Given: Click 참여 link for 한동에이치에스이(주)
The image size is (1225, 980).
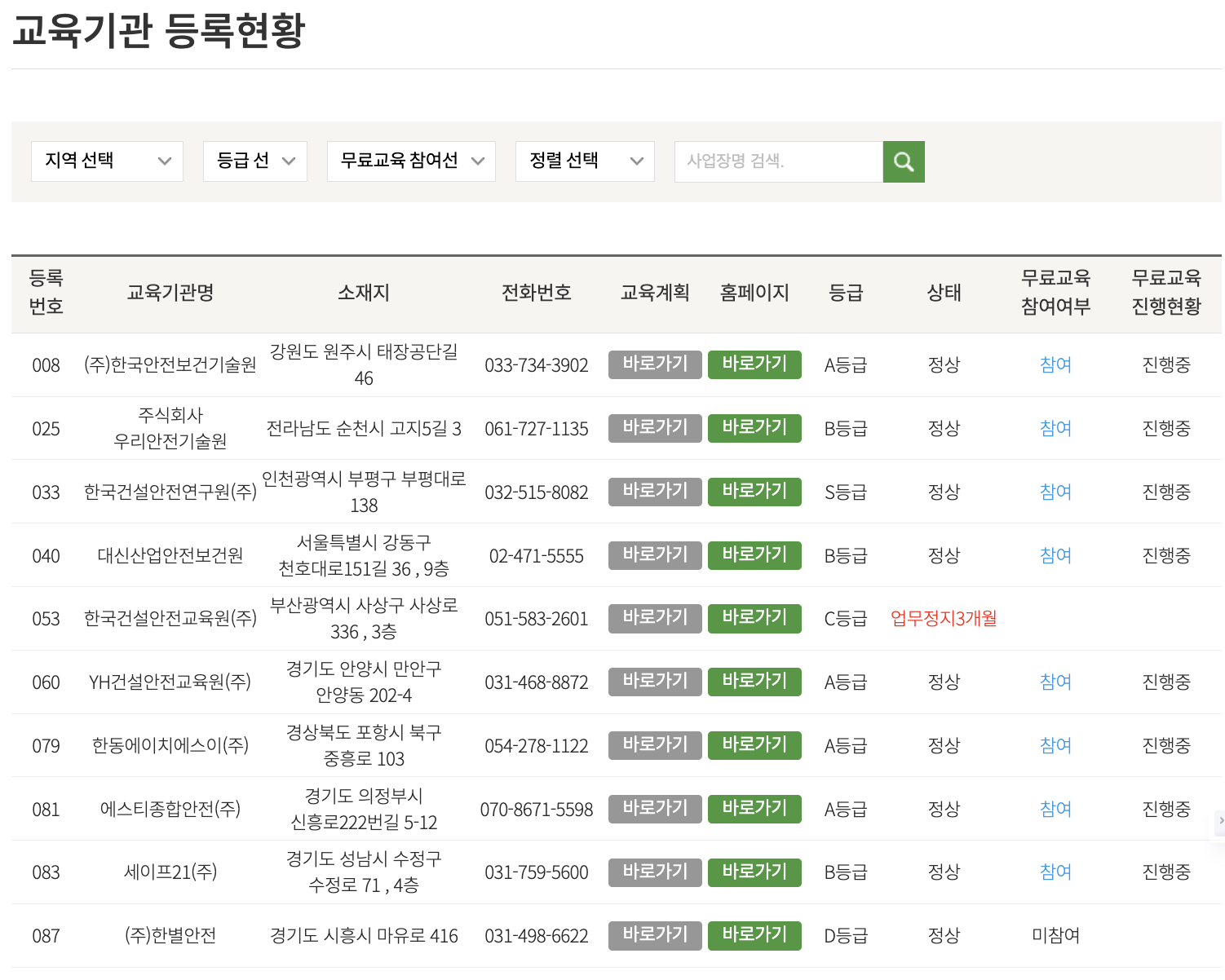Looking at the screenshot, I should (1055, 745).
